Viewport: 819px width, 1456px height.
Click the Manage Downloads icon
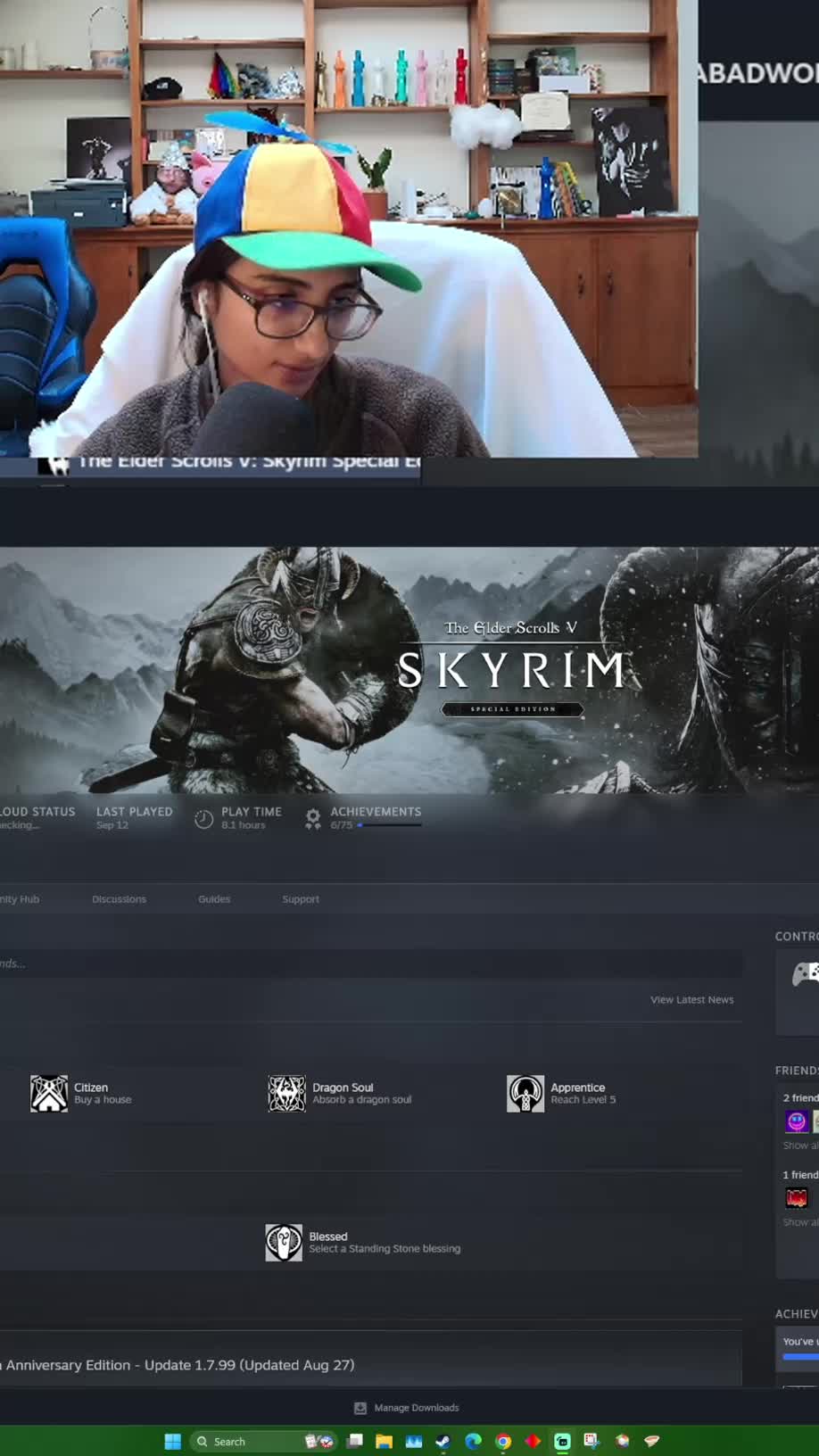[360, 1408]
